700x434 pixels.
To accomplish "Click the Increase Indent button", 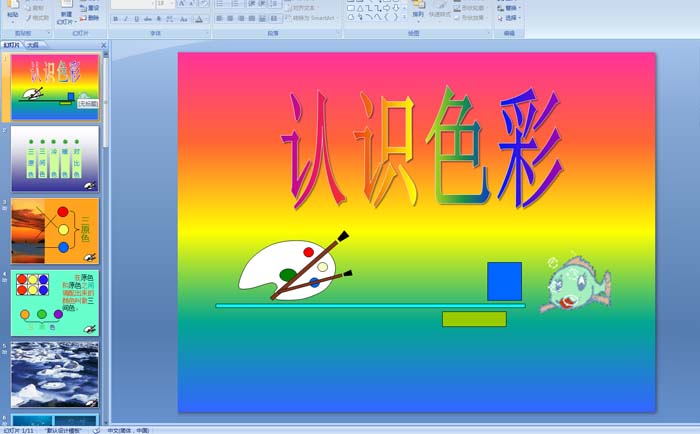I will (x=262, y=4).
